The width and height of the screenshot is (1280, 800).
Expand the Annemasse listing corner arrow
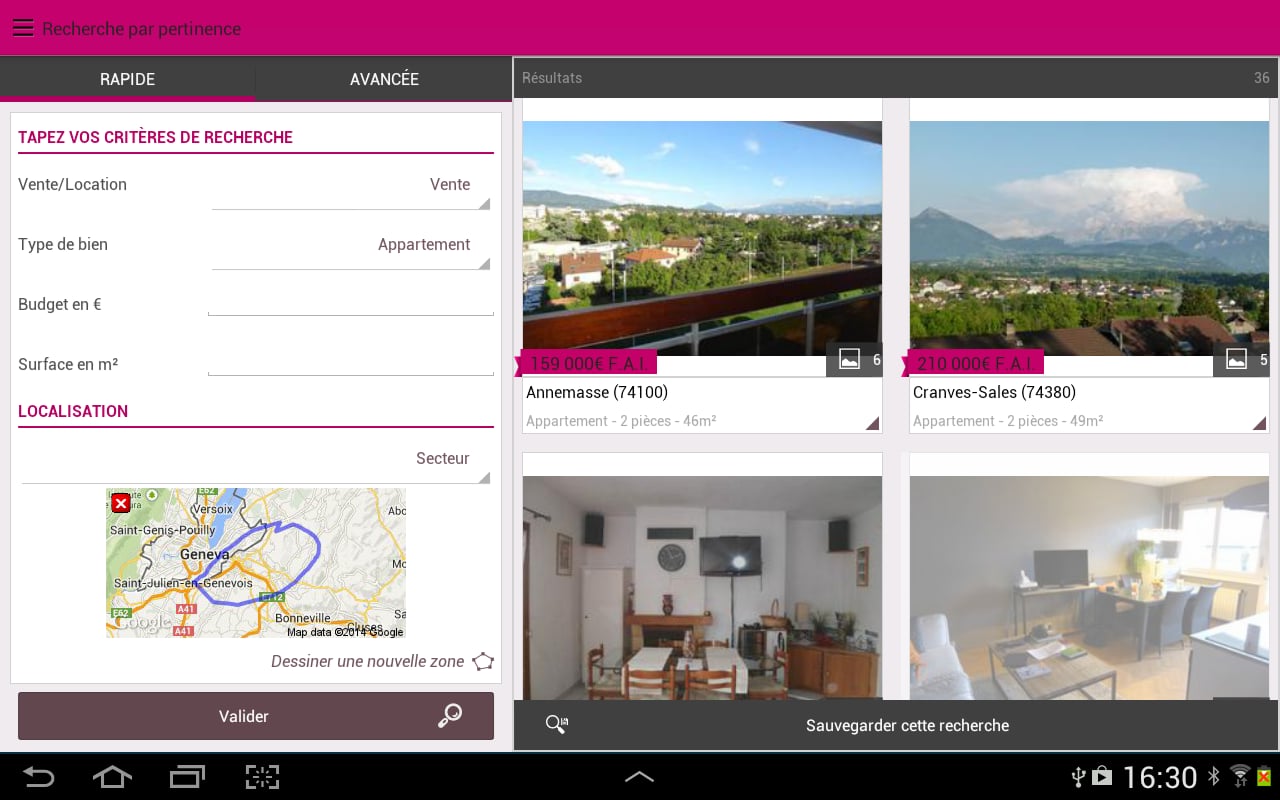[x=872, y=424]
